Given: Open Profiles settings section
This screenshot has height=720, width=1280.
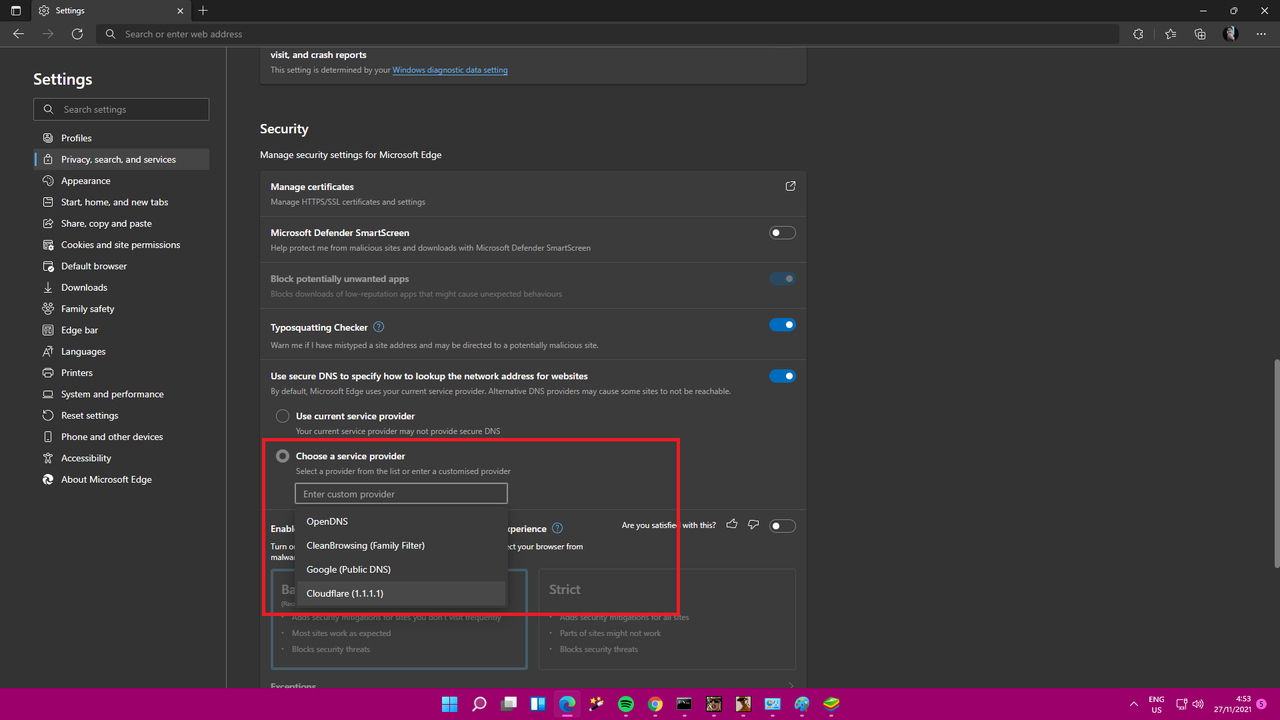Looking at the screenshot, I should click(x=121, y=138).
